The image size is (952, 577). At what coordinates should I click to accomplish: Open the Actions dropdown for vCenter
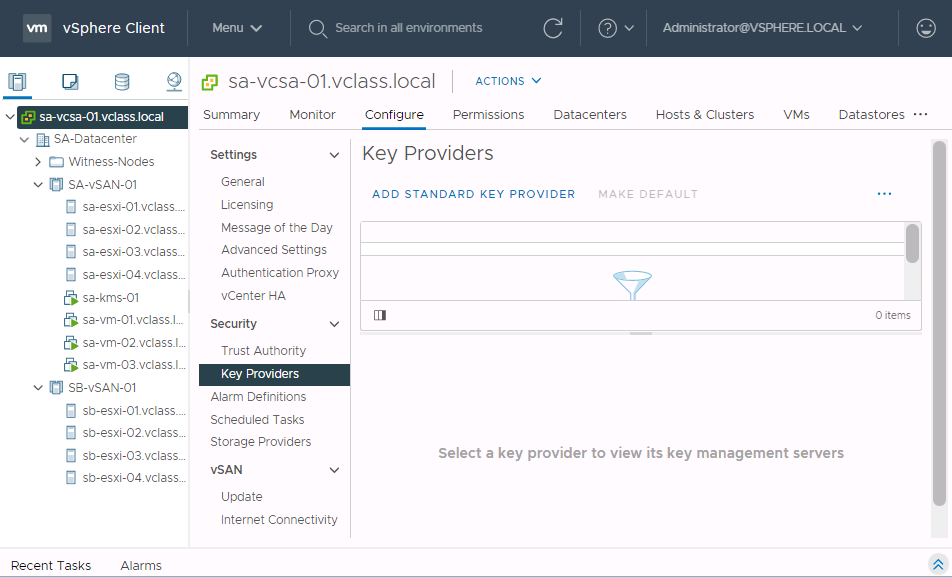pos(508,81)
